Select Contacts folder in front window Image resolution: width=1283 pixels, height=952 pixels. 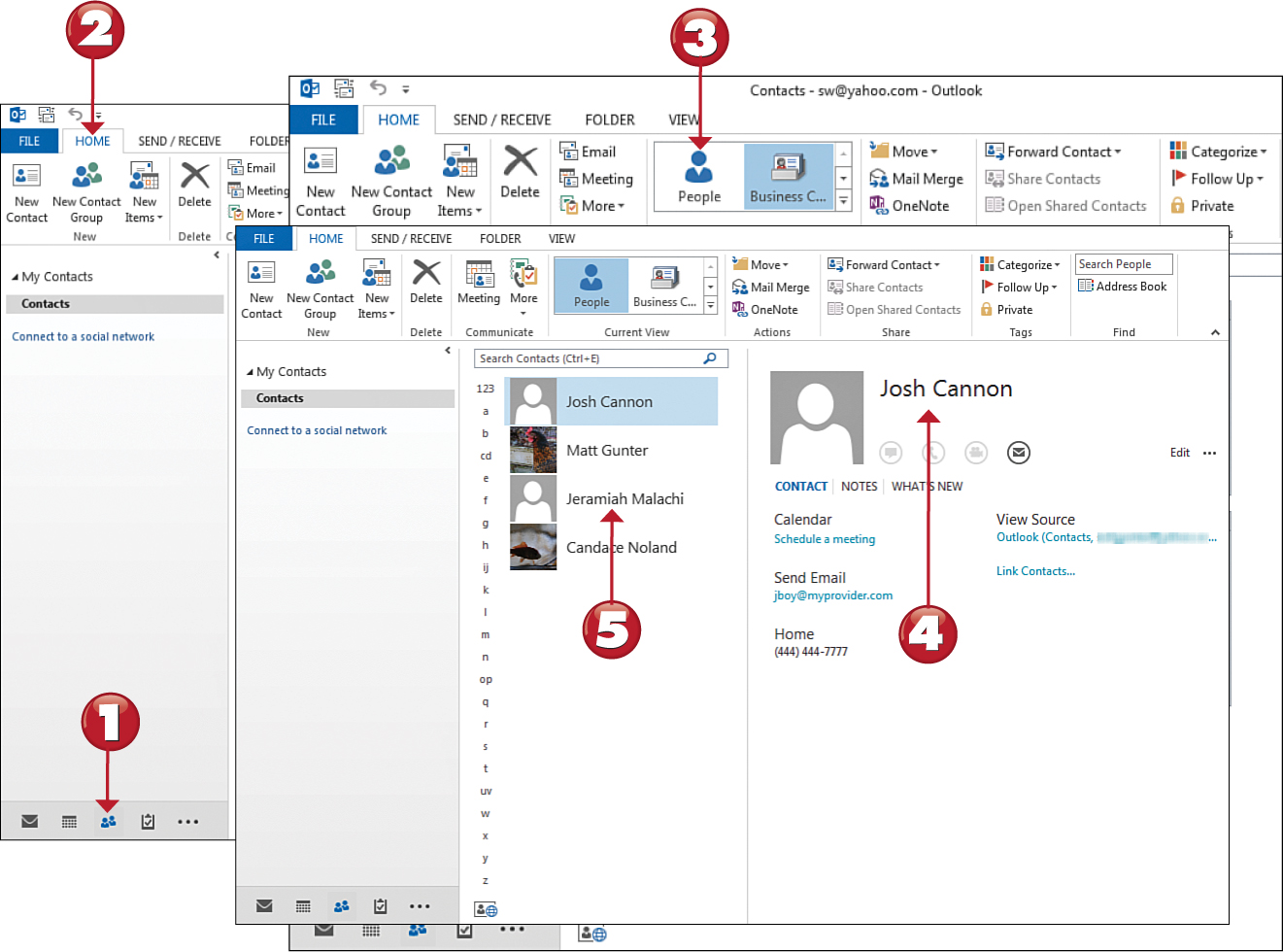click(348, 398)
